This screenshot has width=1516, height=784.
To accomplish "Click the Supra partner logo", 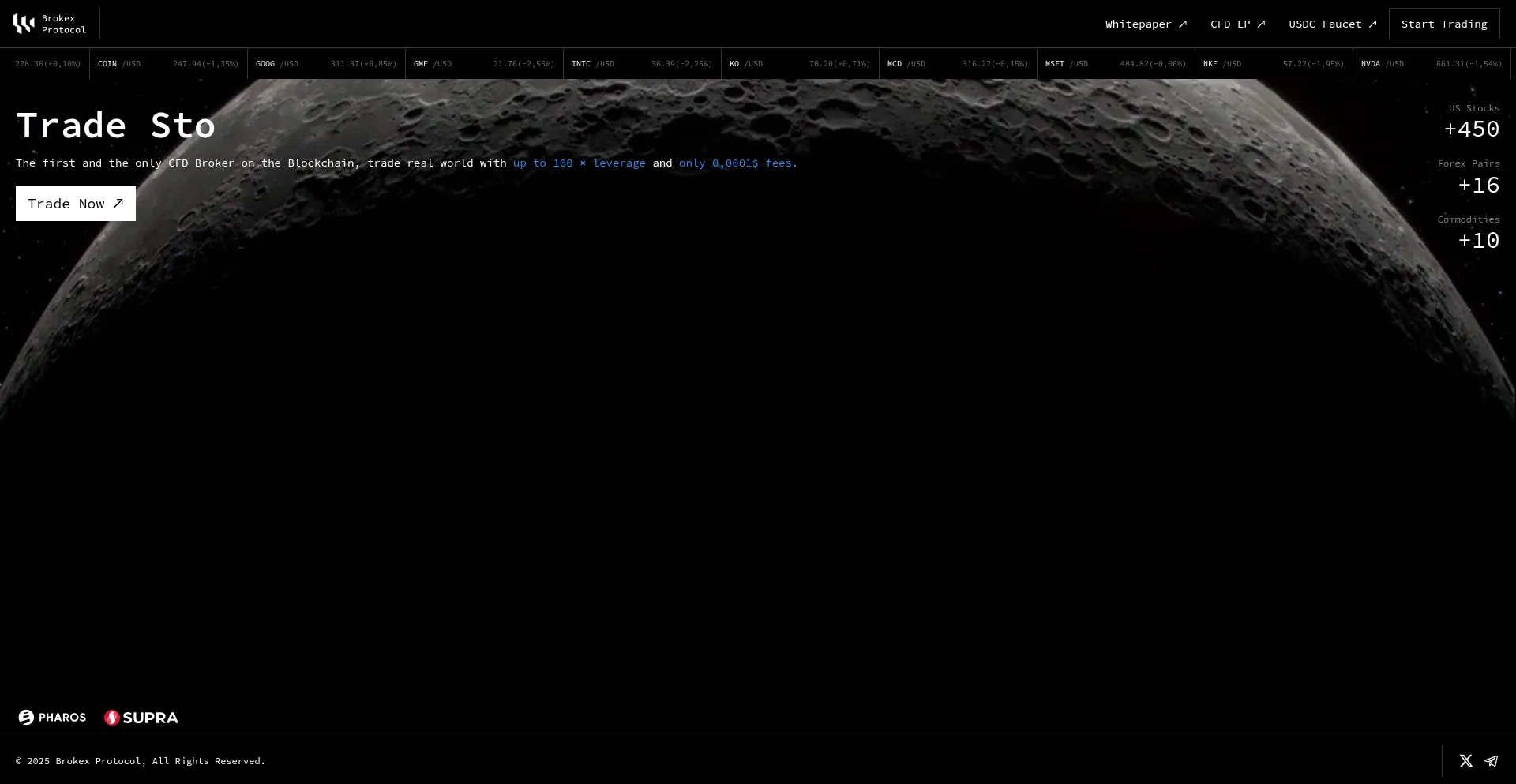I will click(141, 718).
